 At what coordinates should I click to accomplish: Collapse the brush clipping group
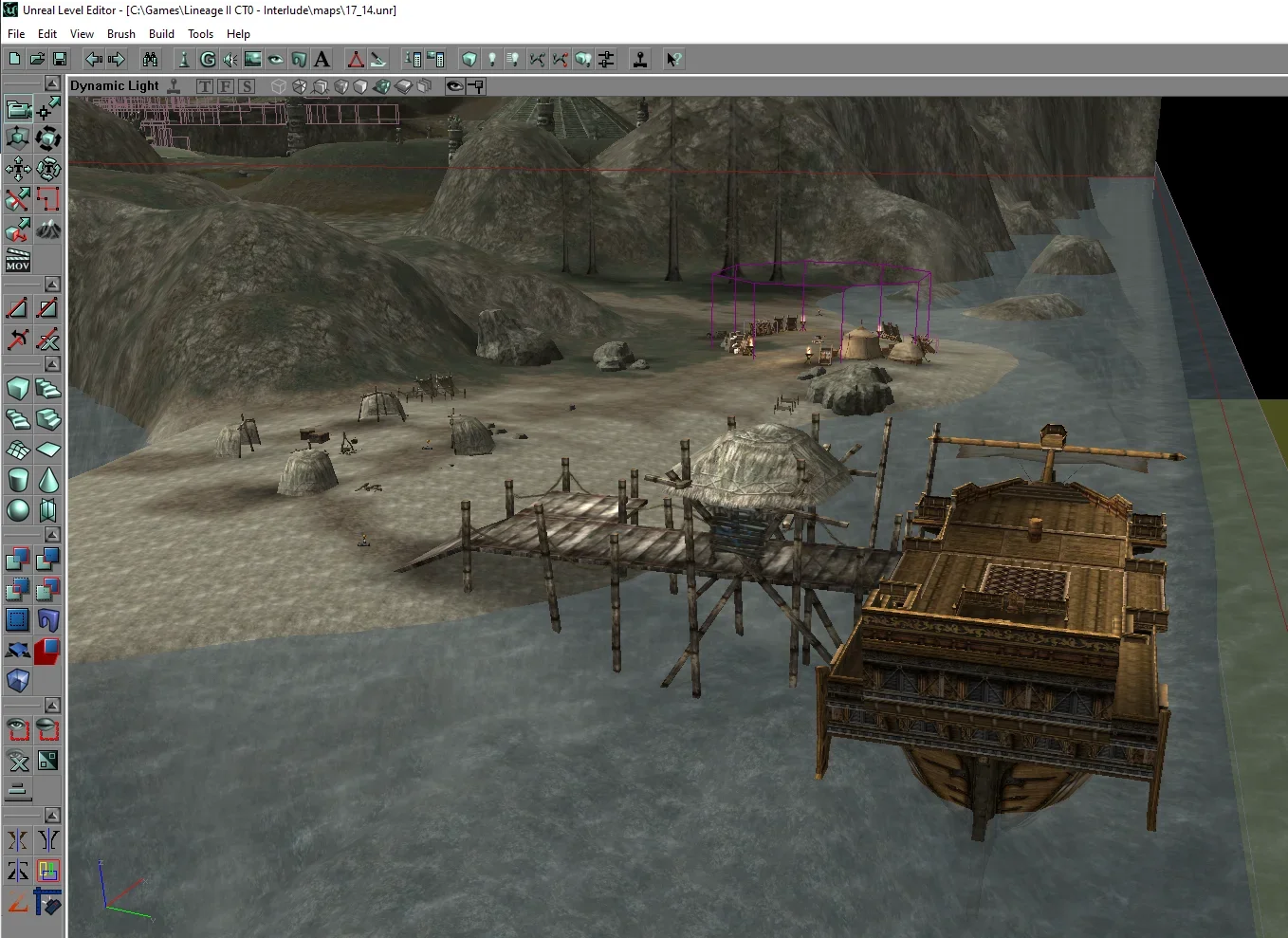(x=52, y=285)
